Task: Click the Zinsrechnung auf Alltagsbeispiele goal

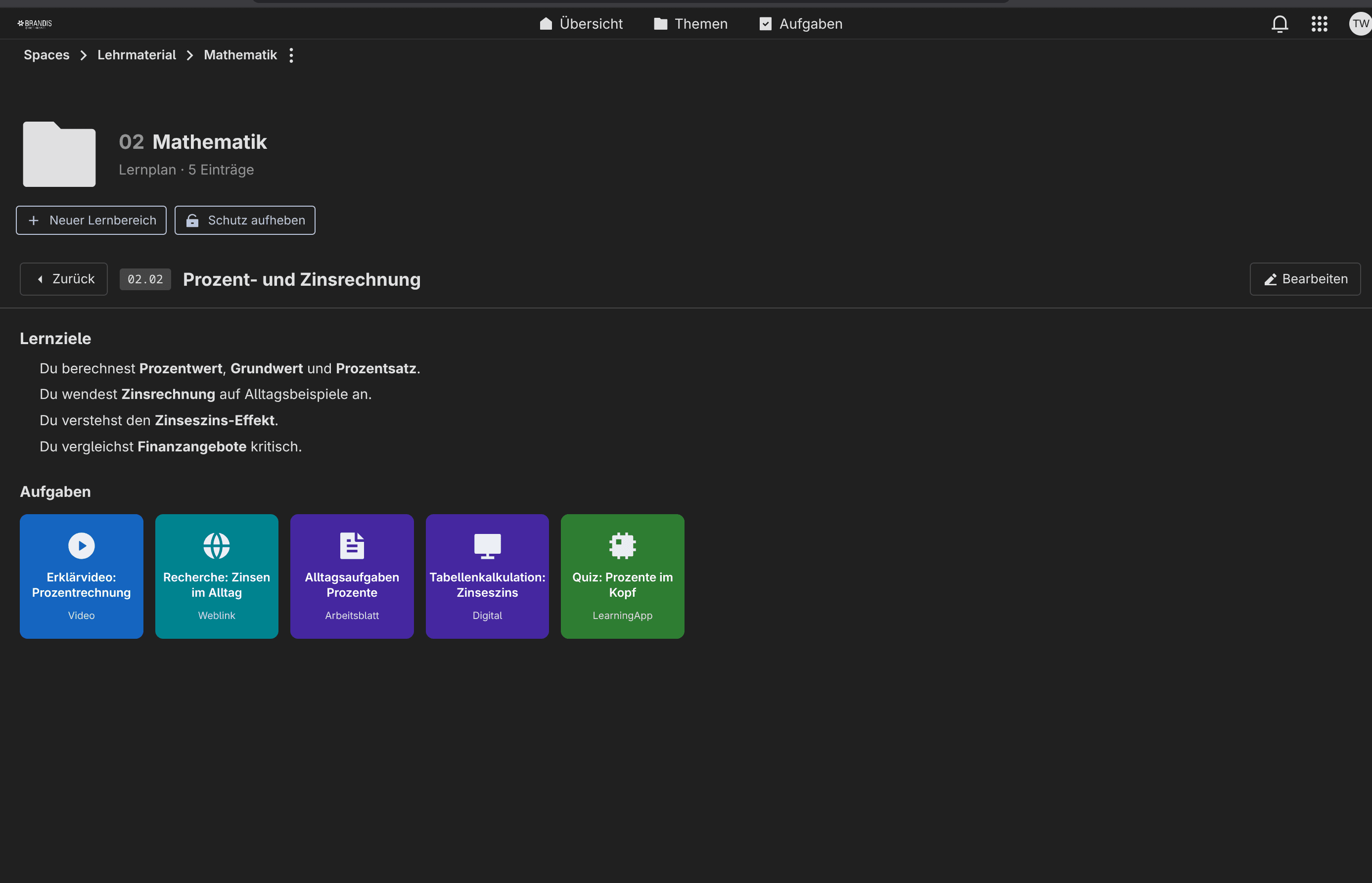Action: pos(206,394)
